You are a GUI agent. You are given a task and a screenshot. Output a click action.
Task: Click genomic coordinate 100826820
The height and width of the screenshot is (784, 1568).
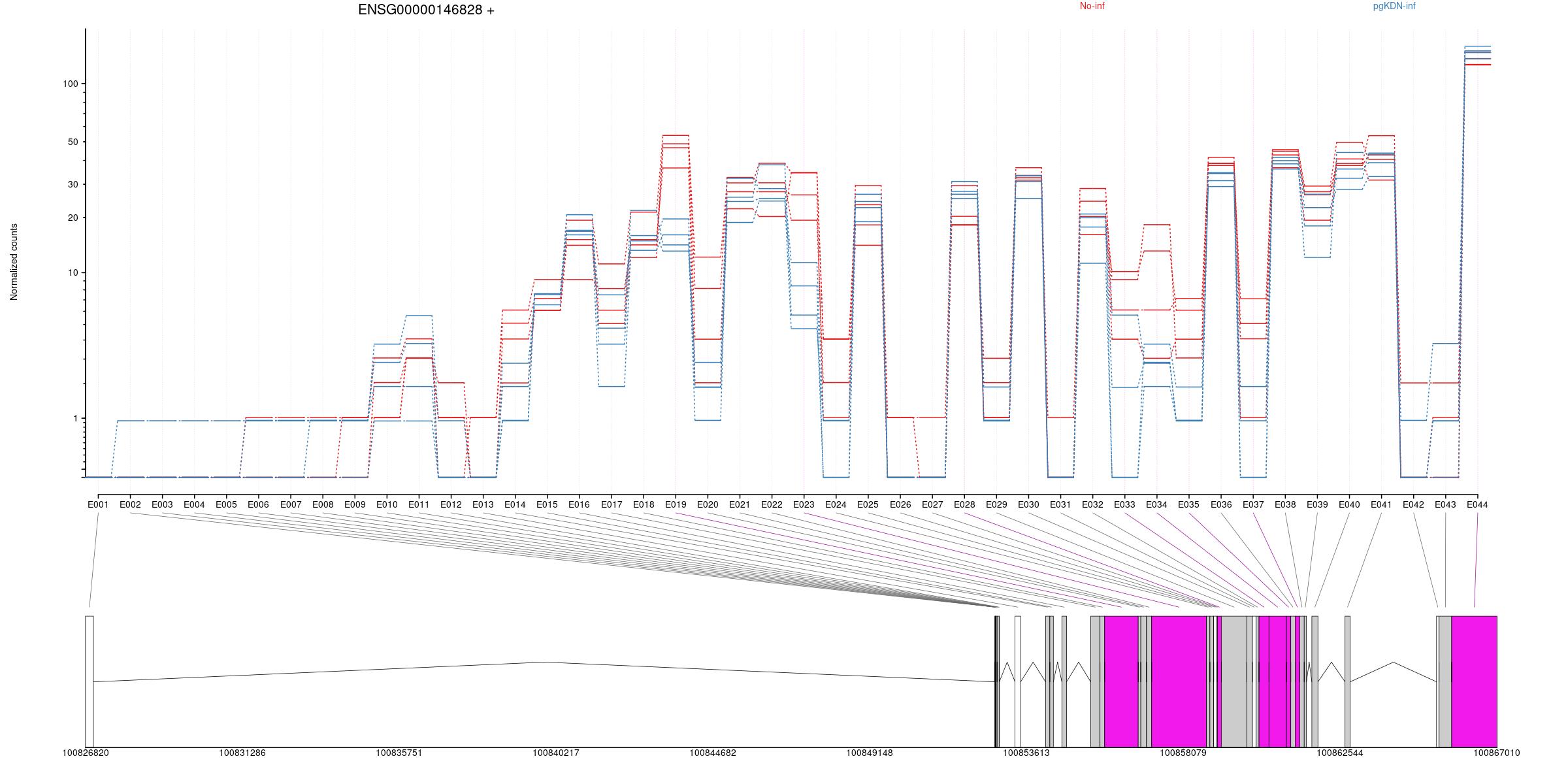coord(86,753)
